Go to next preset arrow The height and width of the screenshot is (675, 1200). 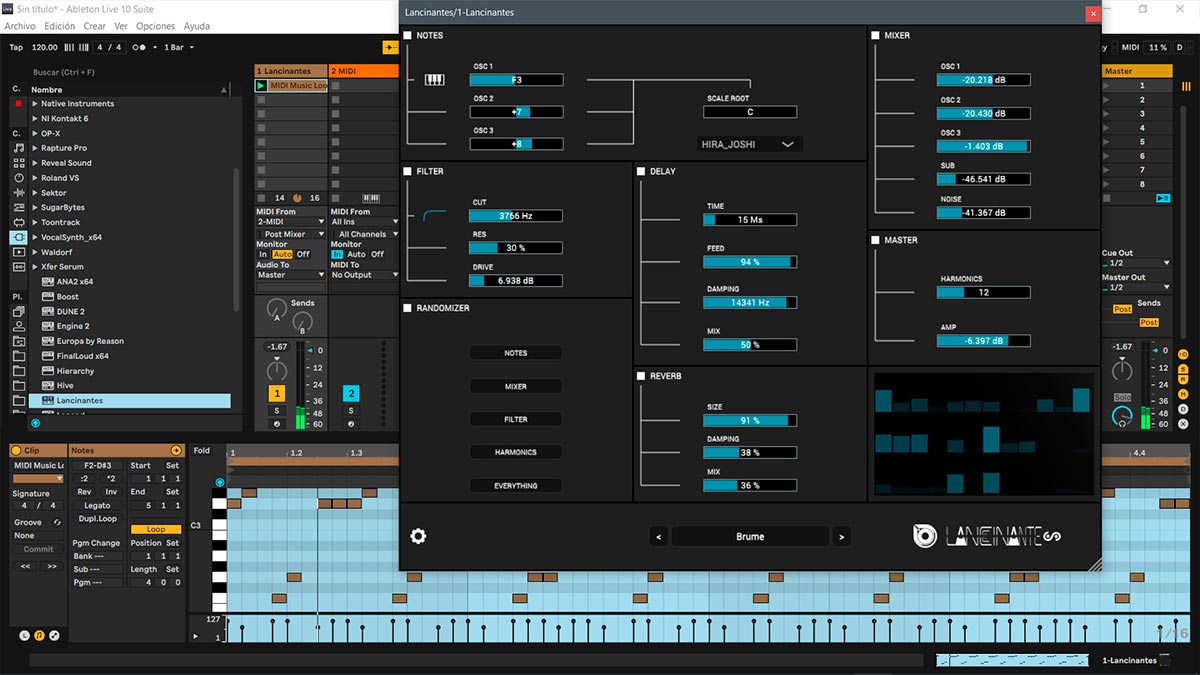[x=841, y=537]
